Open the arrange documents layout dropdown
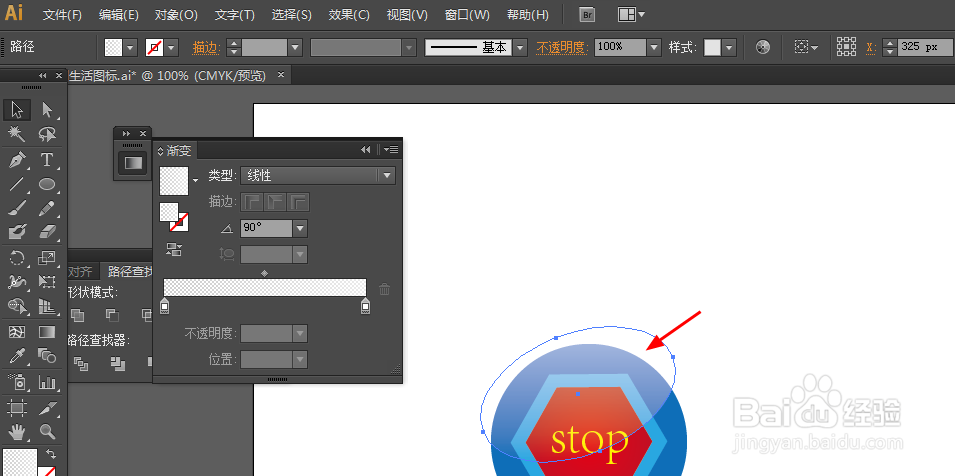 coord(632,15)
